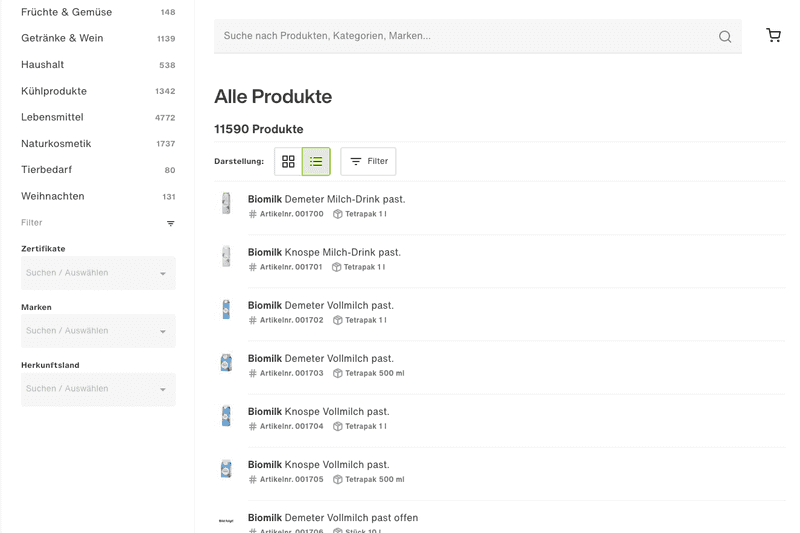Open Biomilk Demeter Vollmilch past offen

coord(333,518)
